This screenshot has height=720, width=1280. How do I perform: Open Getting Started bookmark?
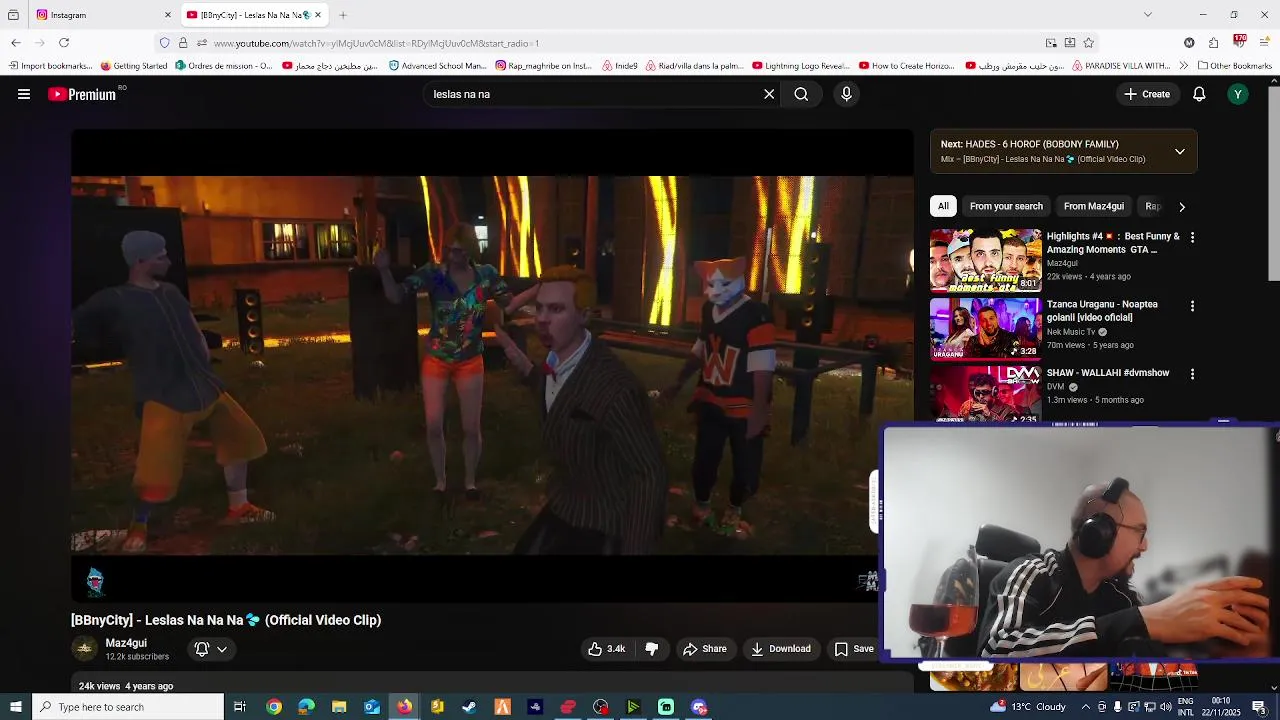(x=135, y=66)
